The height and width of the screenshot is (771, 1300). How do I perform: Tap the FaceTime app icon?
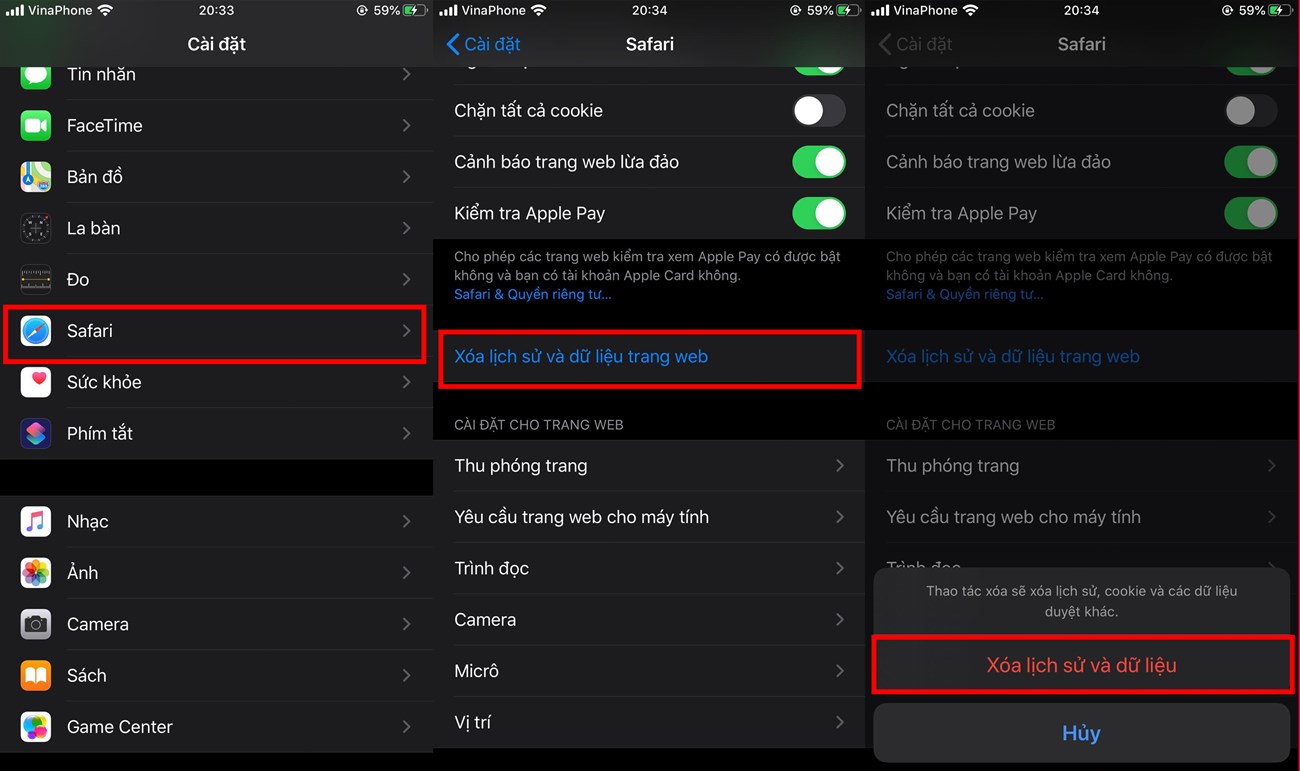pos(36,125)
